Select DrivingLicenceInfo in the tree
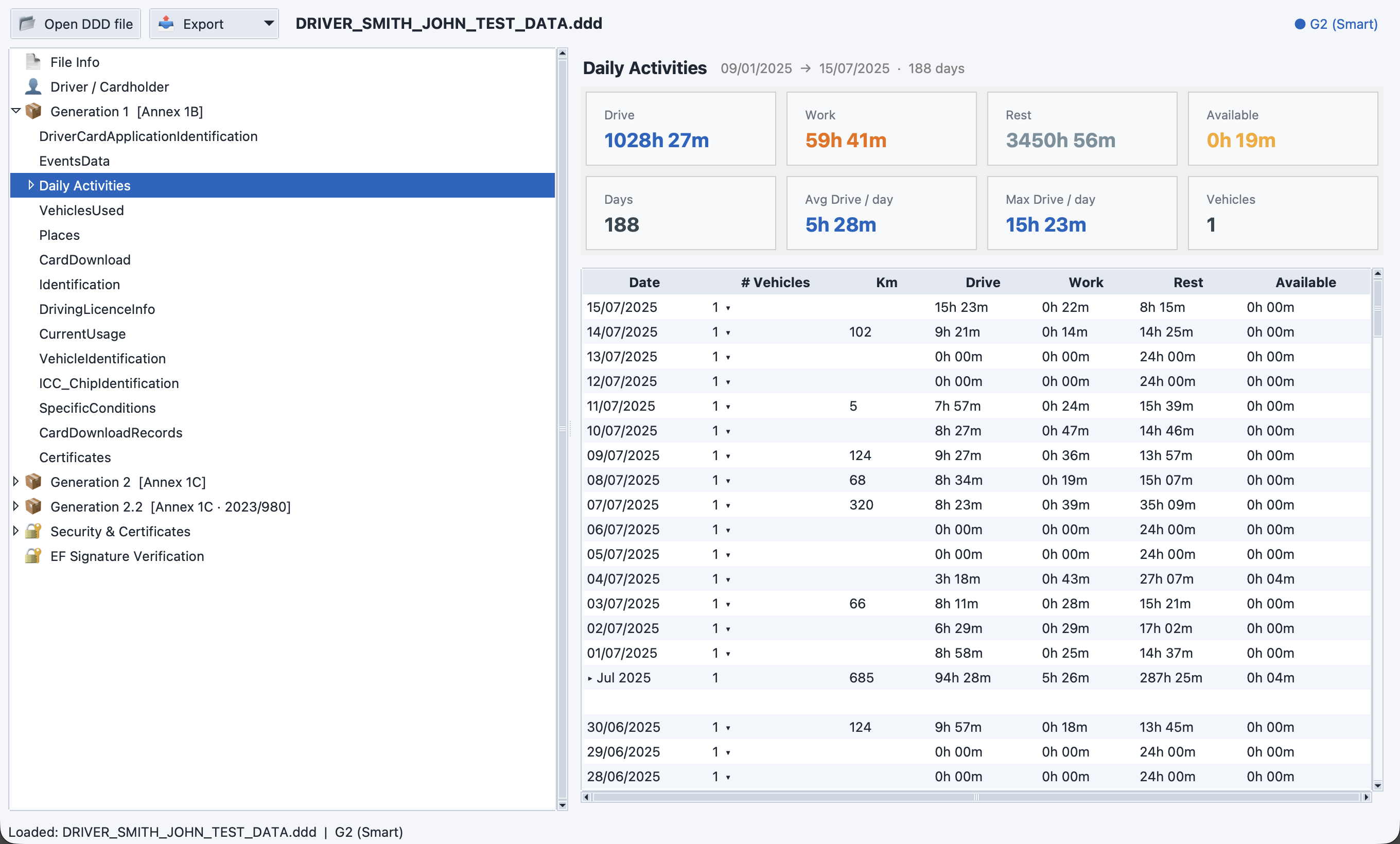The image size is (1400, 844). pyautogui.click(x=97, y=309)
